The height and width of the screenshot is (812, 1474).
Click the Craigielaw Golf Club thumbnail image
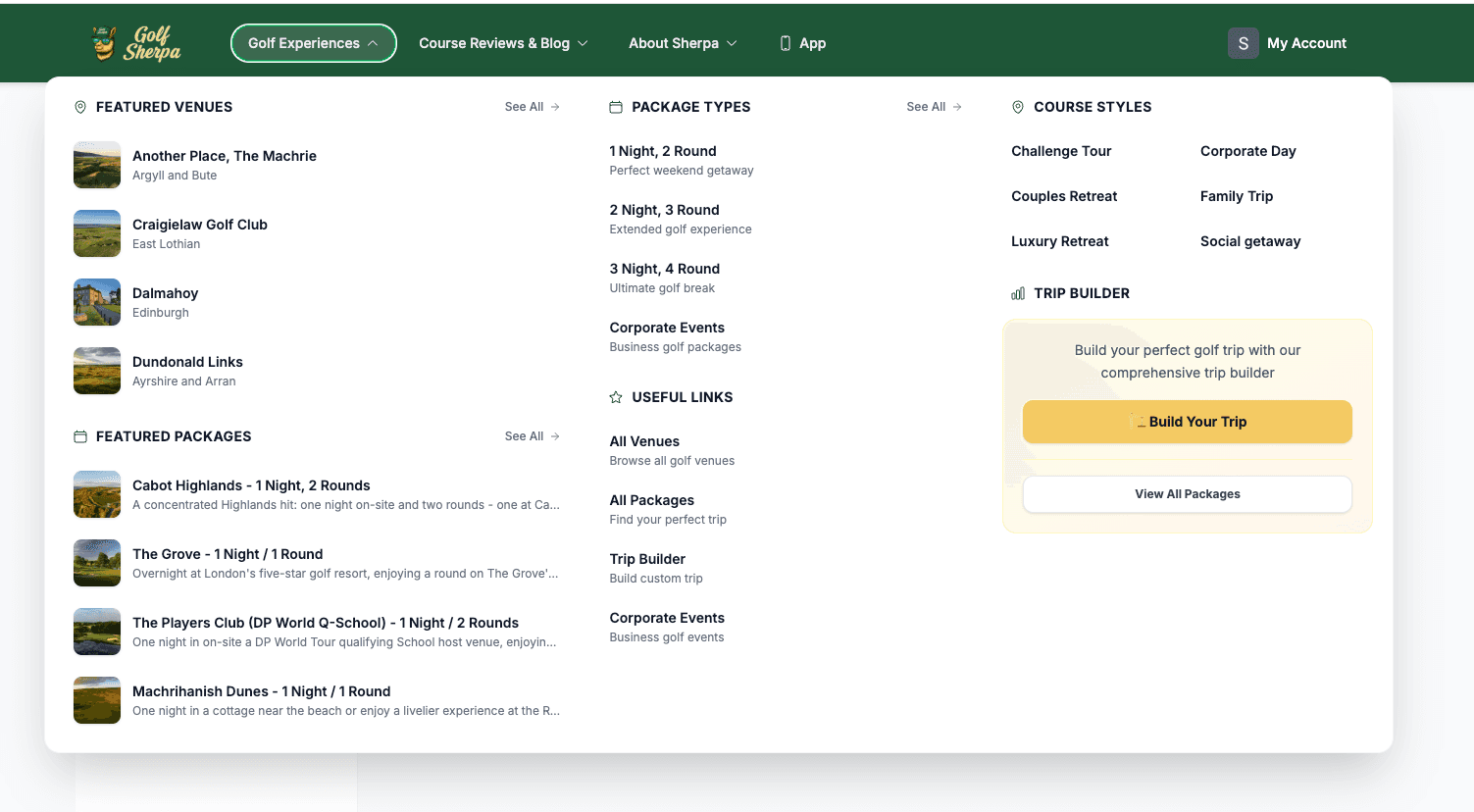click(x=97, y=233)
